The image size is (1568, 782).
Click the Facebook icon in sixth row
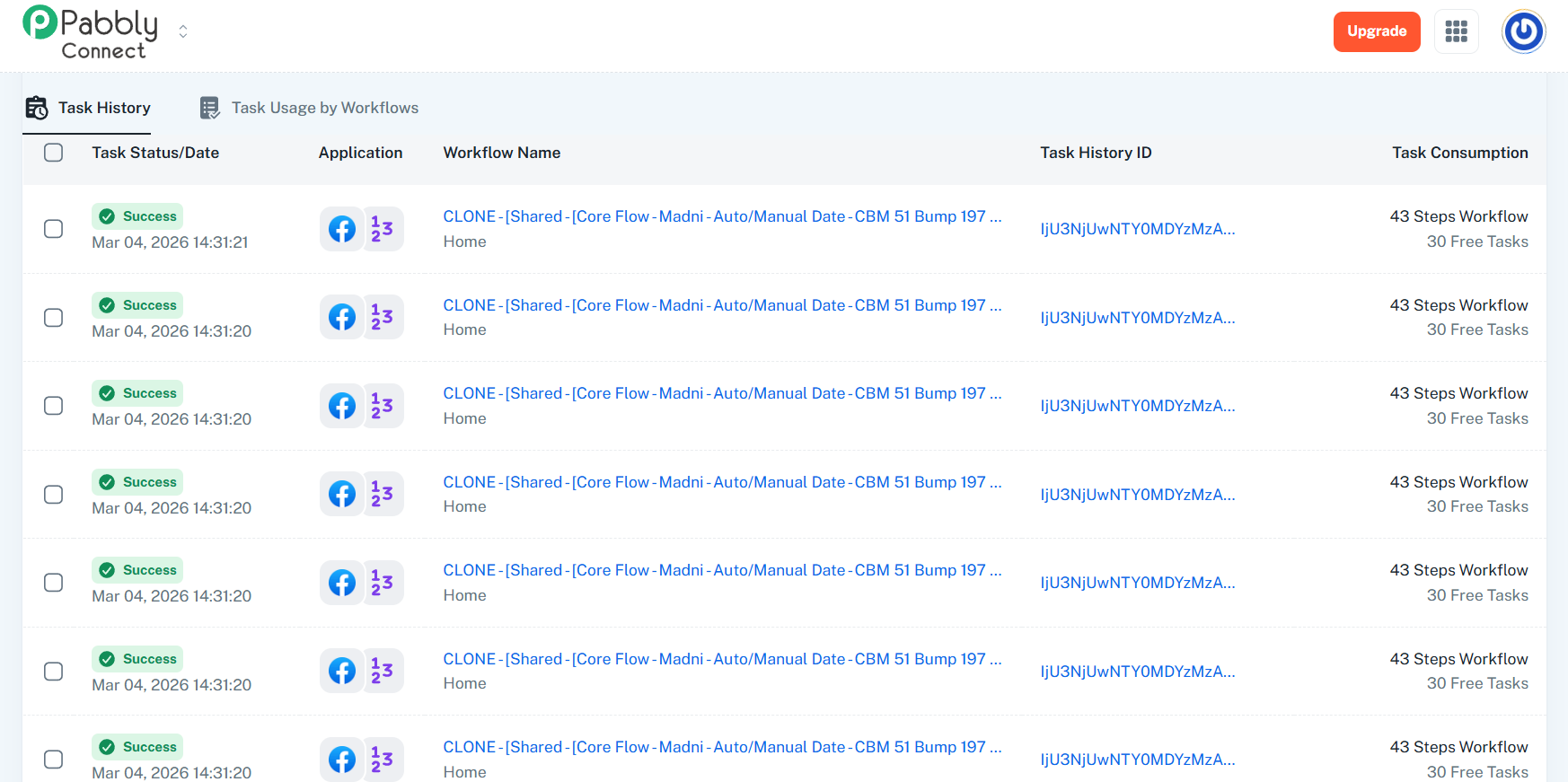click(341, 671)
